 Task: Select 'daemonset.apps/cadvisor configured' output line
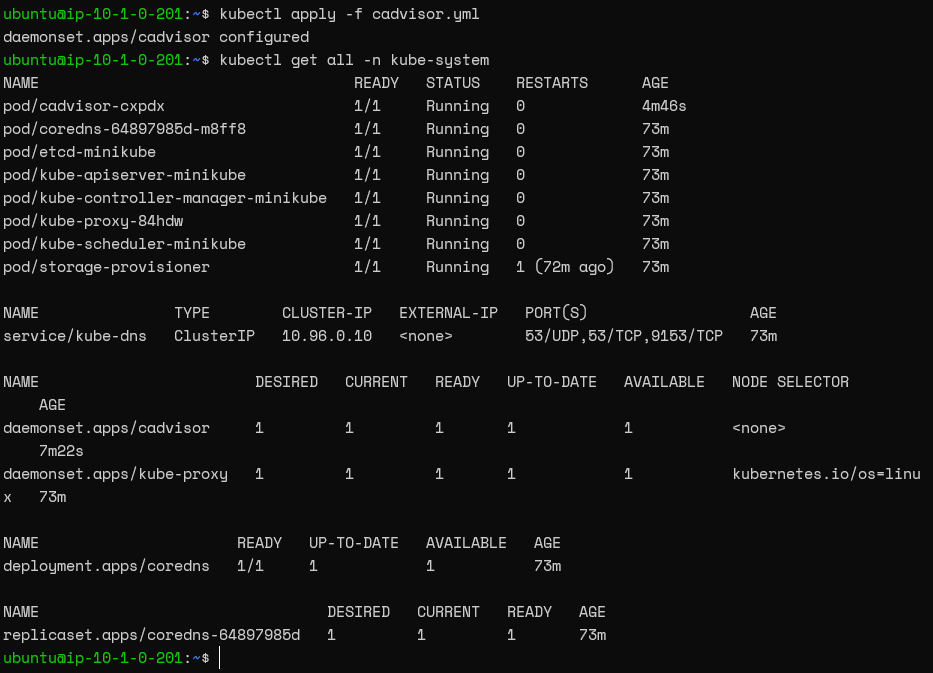tap(156, 37)
